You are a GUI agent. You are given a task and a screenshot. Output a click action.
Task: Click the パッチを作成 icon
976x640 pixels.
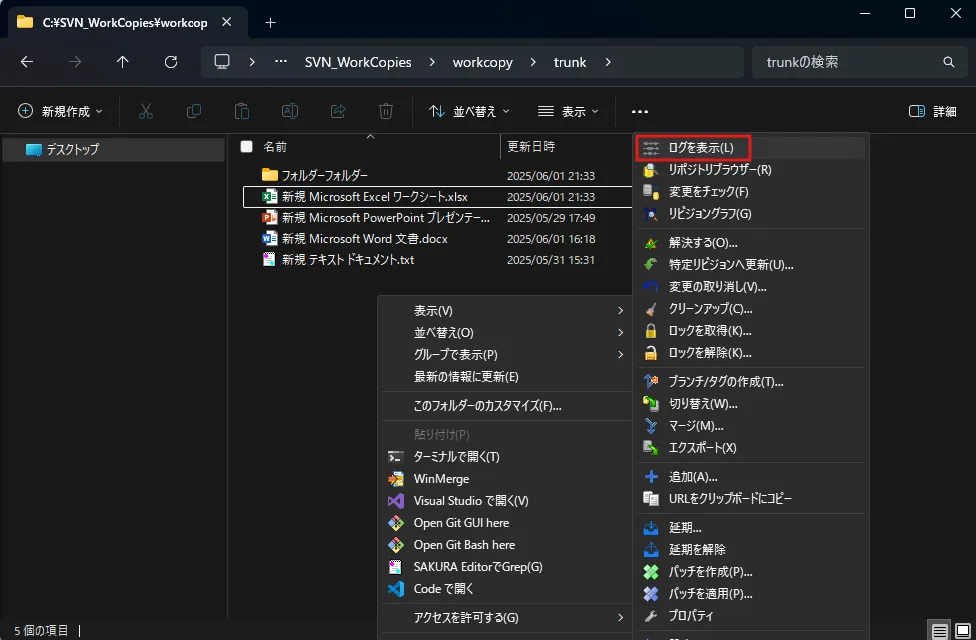(x=650, y=572)
